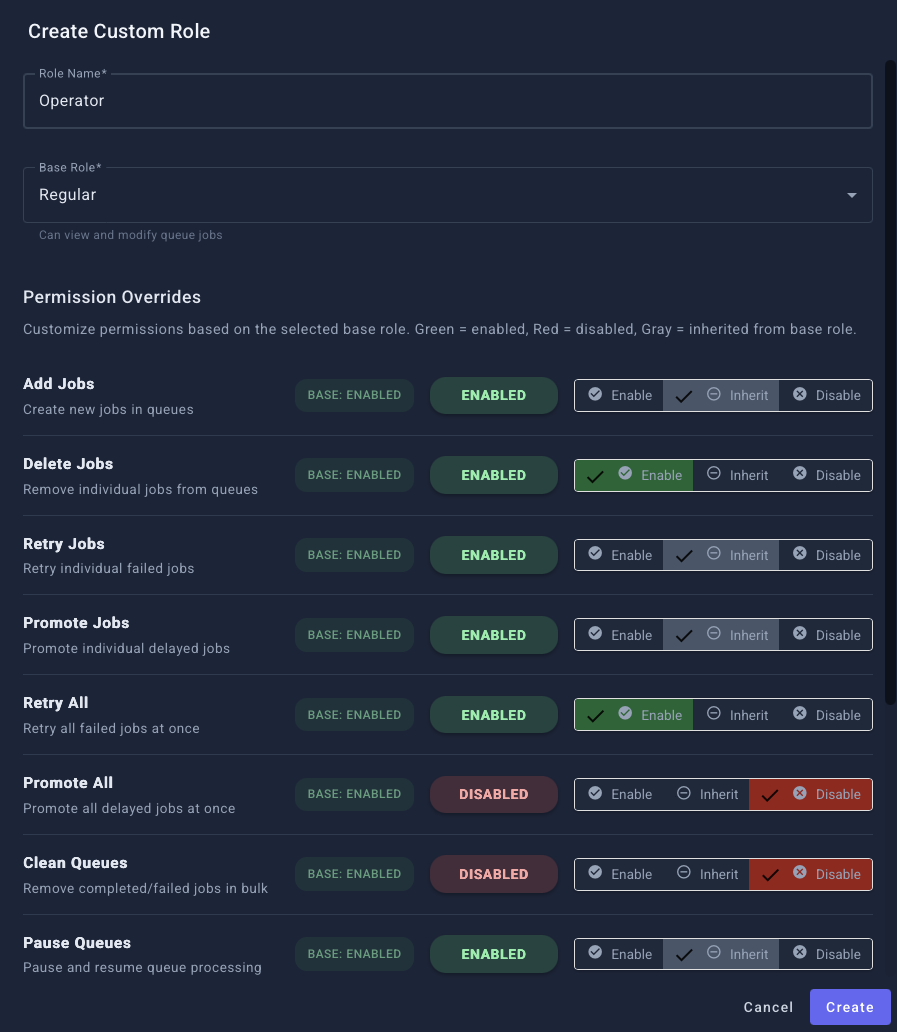Screen dimensions: 897x1032
Task: Select Enable for Promote All
Action: pos(619,794)
